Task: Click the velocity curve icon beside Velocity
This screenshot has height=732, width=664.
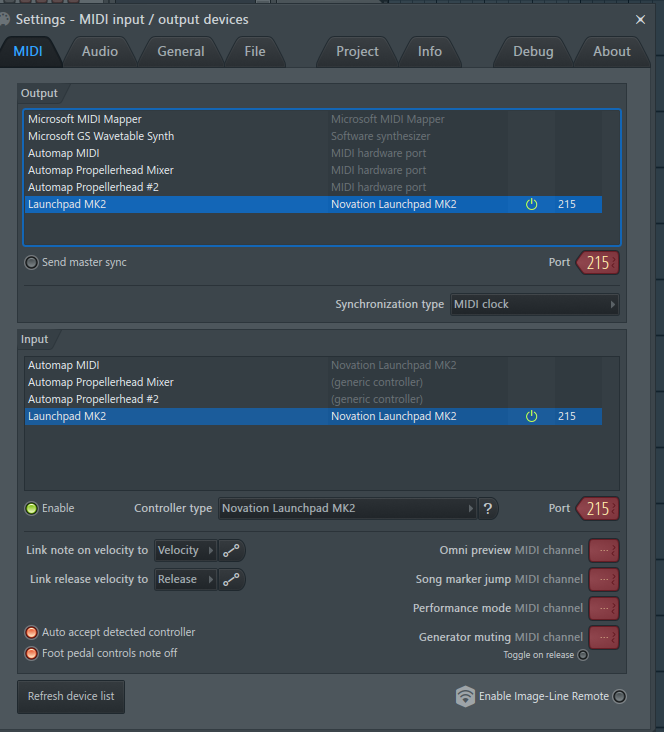Action: (231, 551)
